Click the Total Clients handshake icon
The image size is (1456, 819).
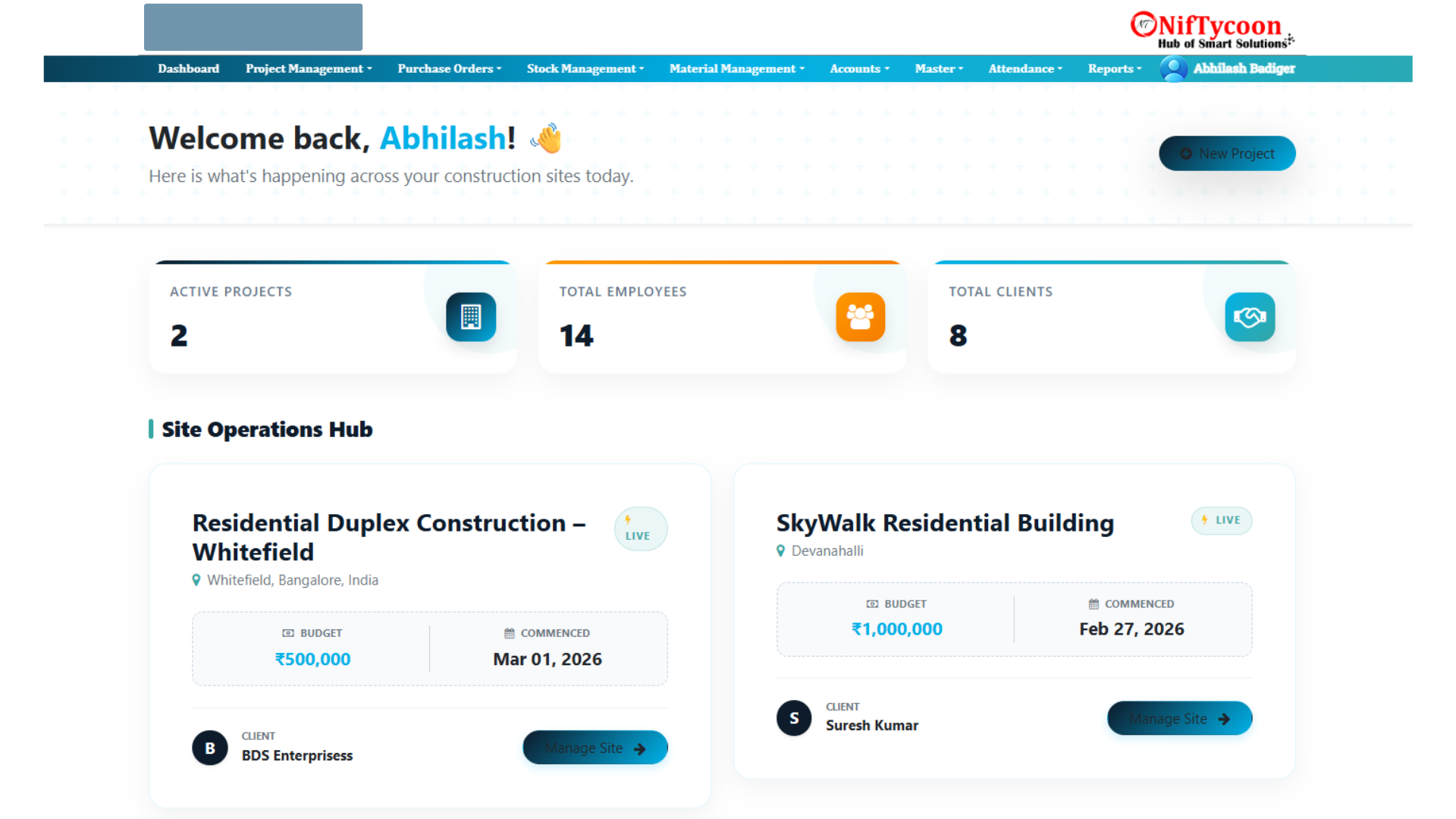1249,317
